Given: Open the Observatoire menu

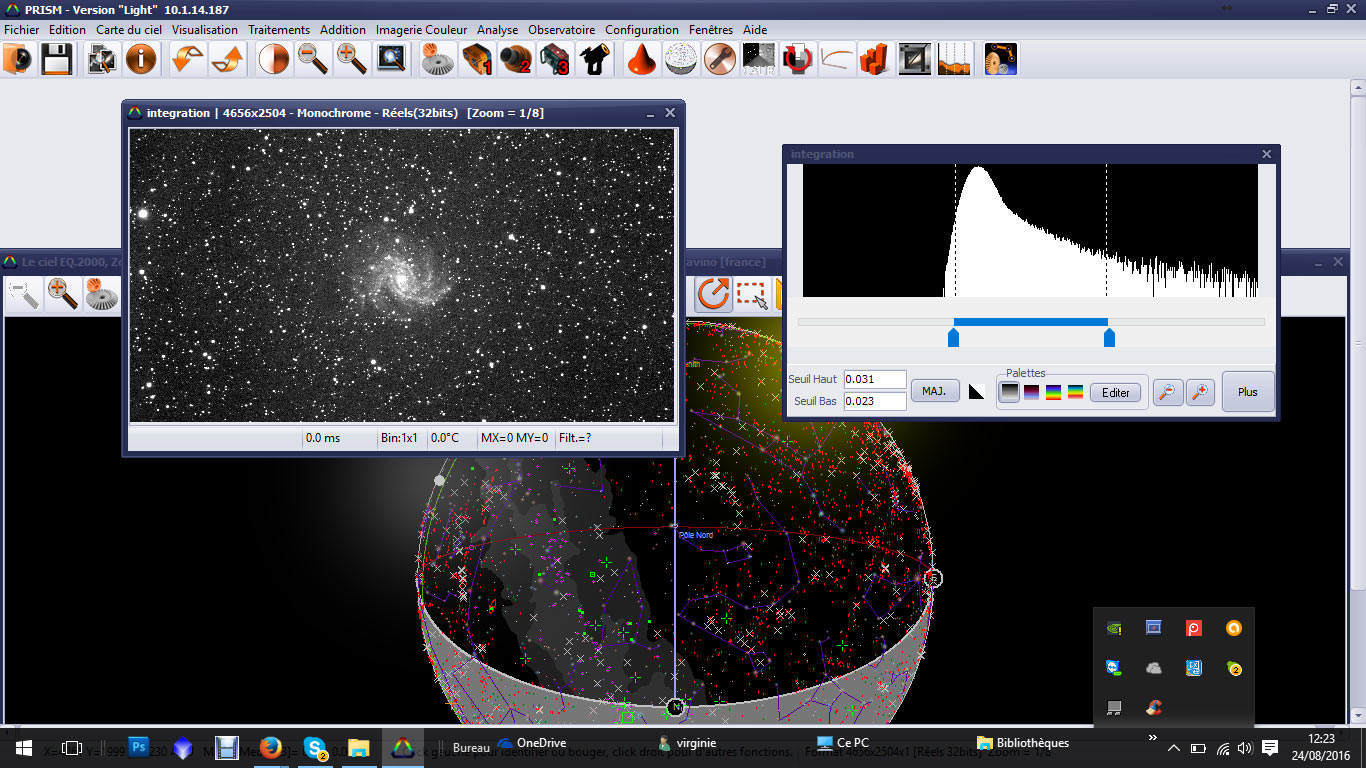Looking at the screenshot, I should click(x=561, y=30).
